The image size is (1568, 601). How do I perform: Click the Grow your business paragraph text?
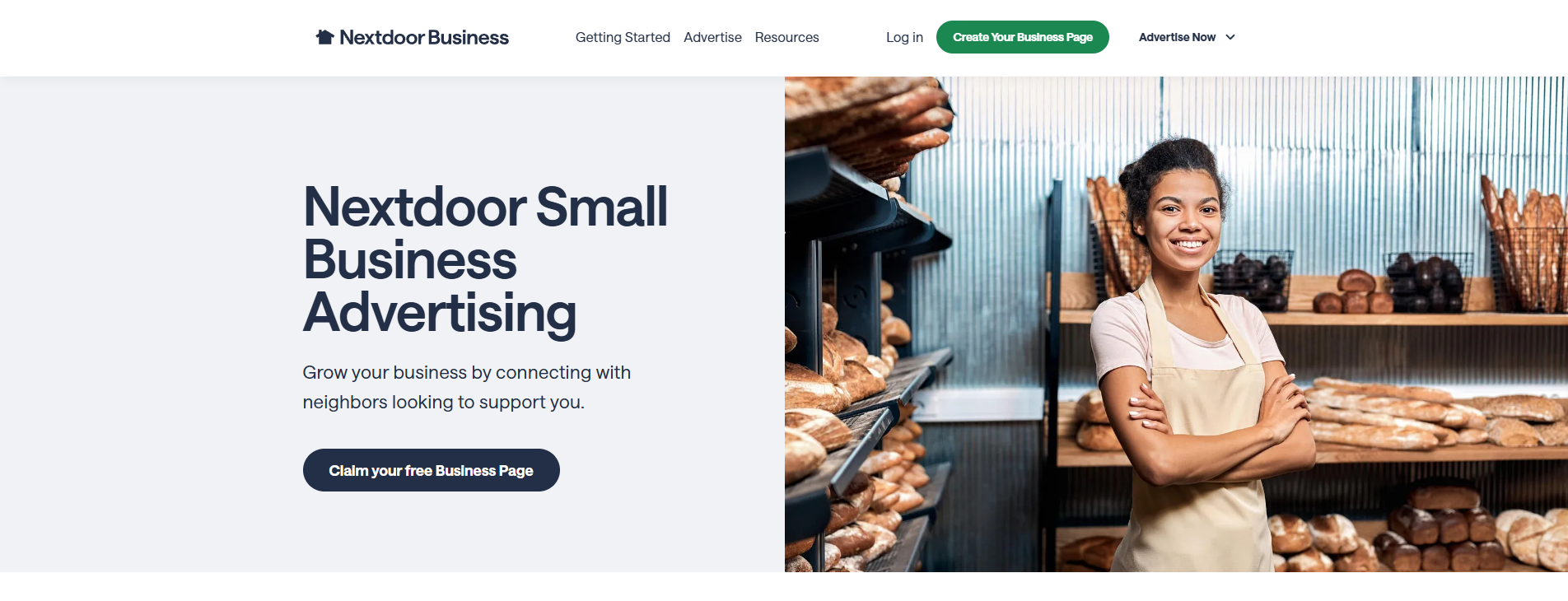coord(466,387)
